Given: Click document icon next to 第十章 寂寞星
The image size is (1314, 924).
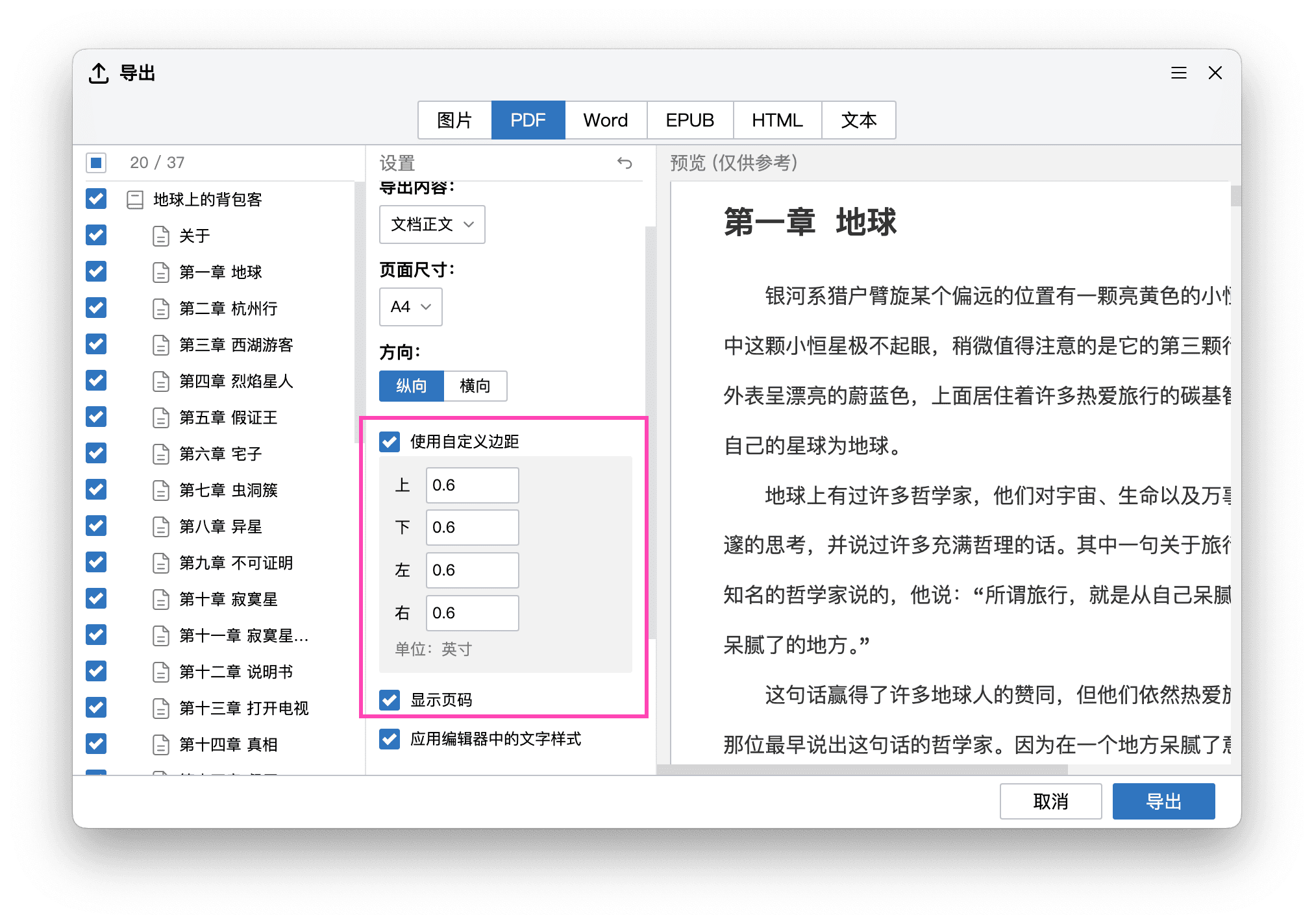Looking at the screenshot, I should (161, 599).
